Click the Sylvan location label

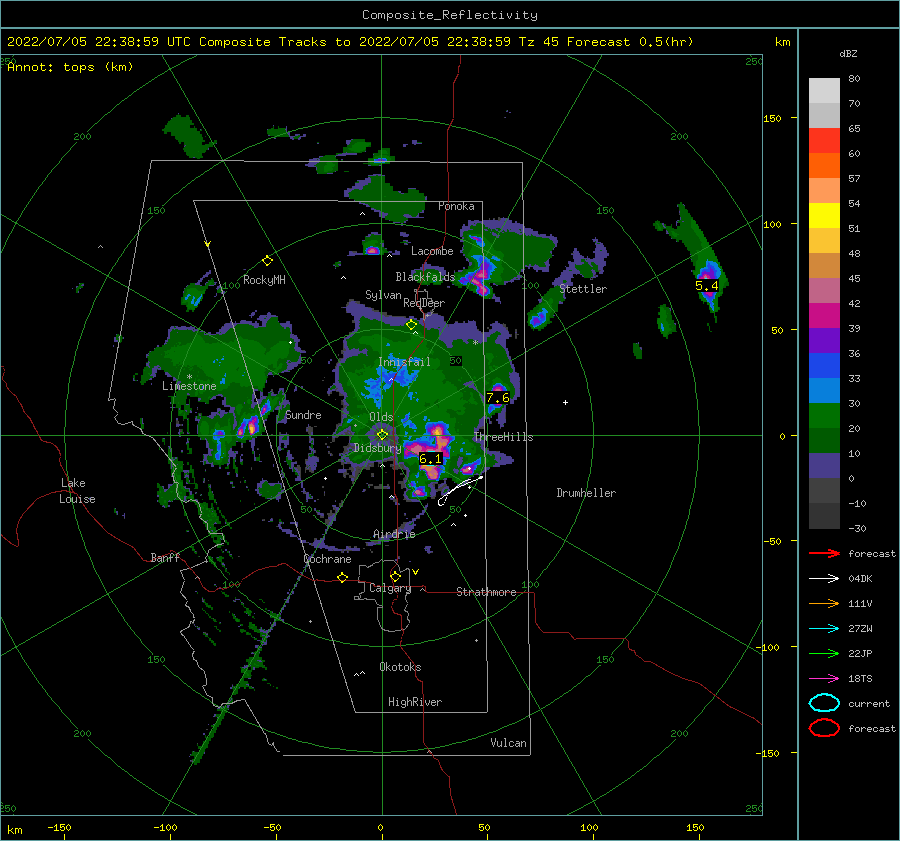click(x=383, y=295)
